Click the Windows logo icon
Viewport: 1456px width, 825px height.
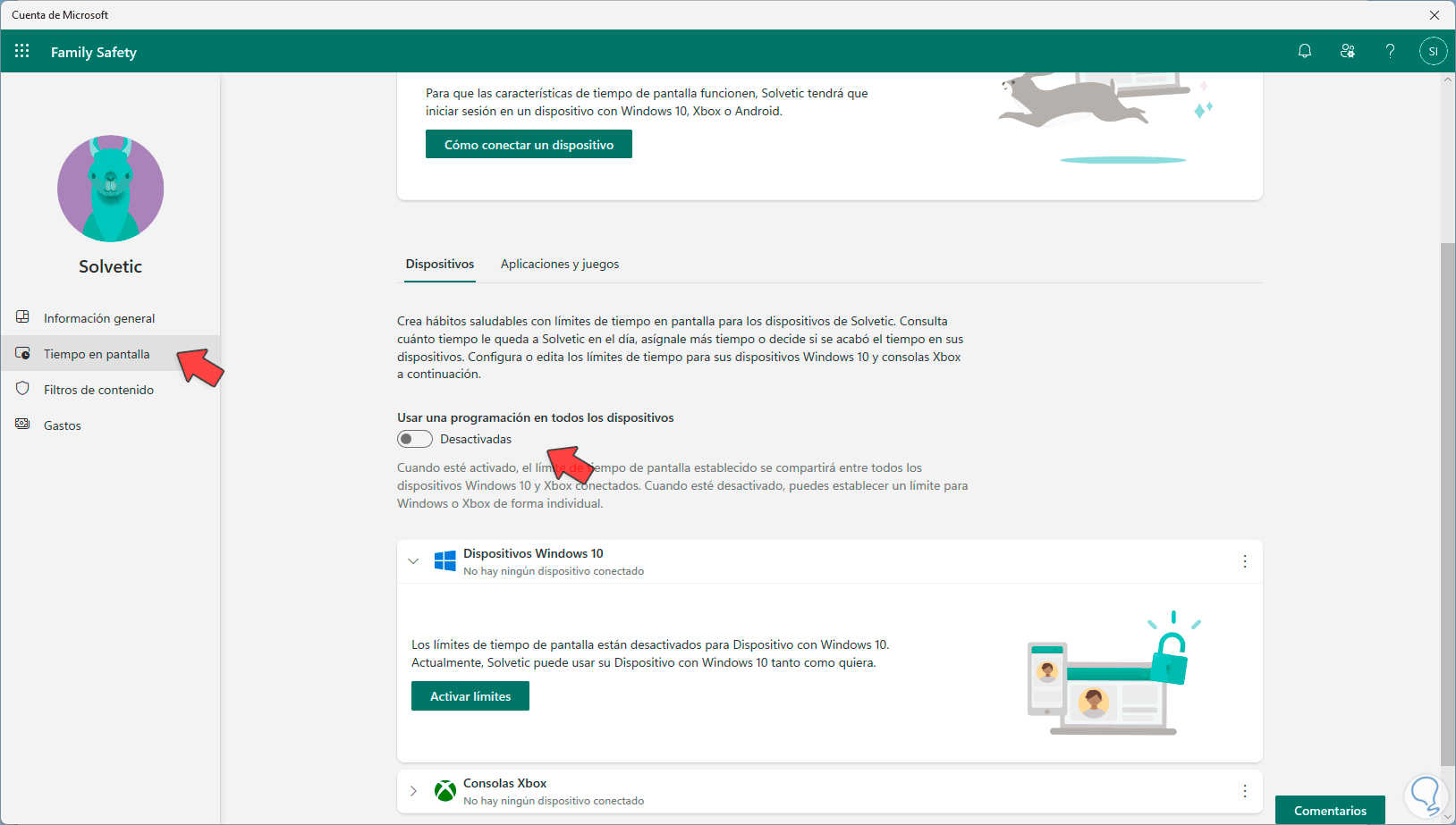[444, 561]
